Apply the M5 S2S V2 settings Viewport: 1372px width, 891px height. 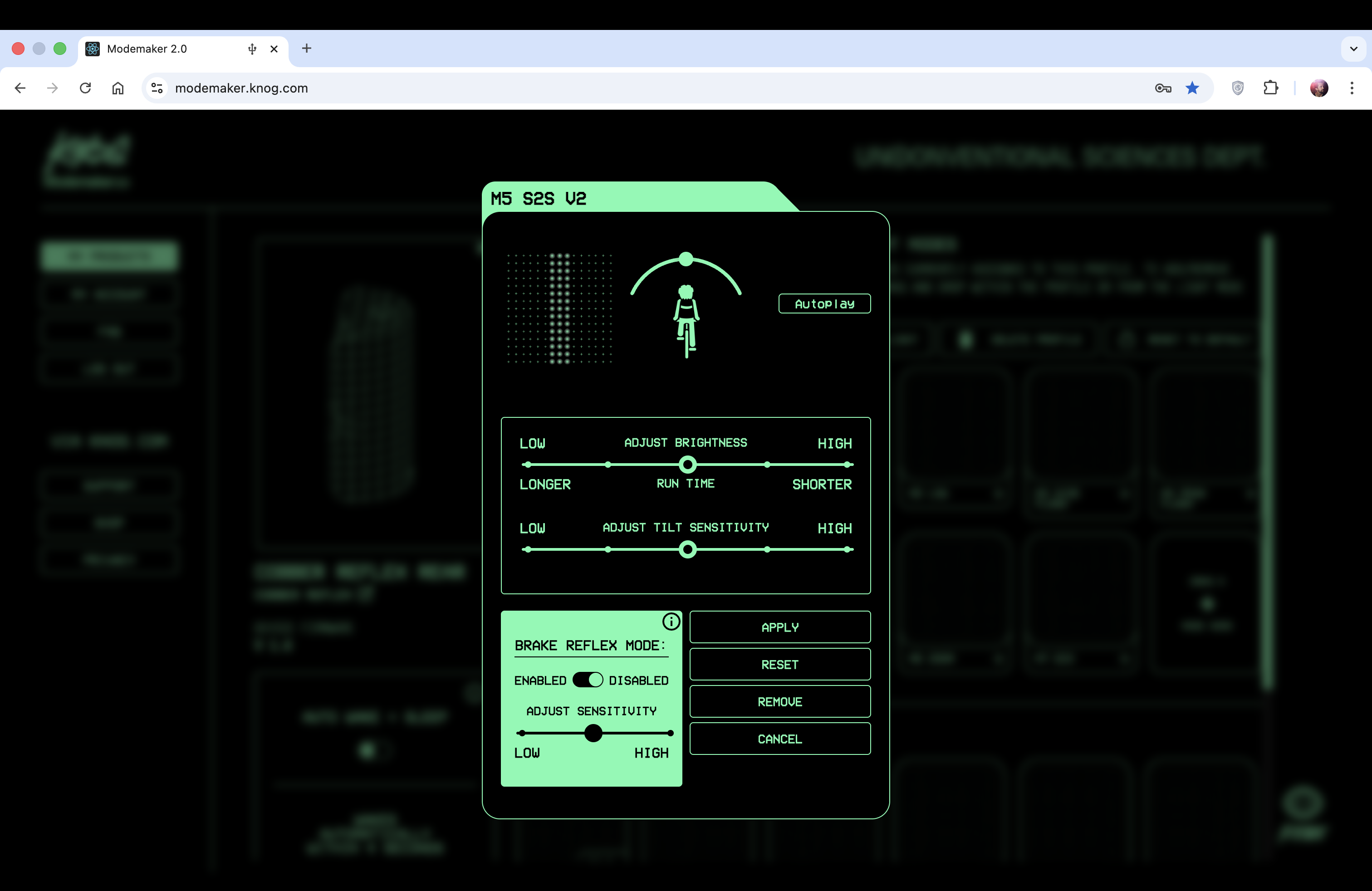point(780,627)
